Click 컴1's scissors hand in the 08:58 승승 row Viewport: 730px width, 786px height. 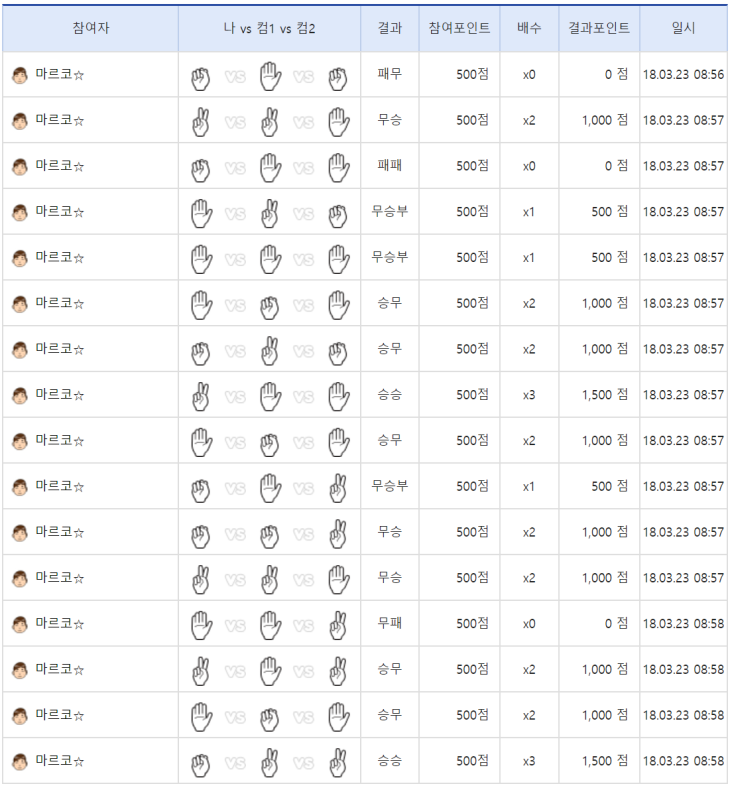(270, 761)
